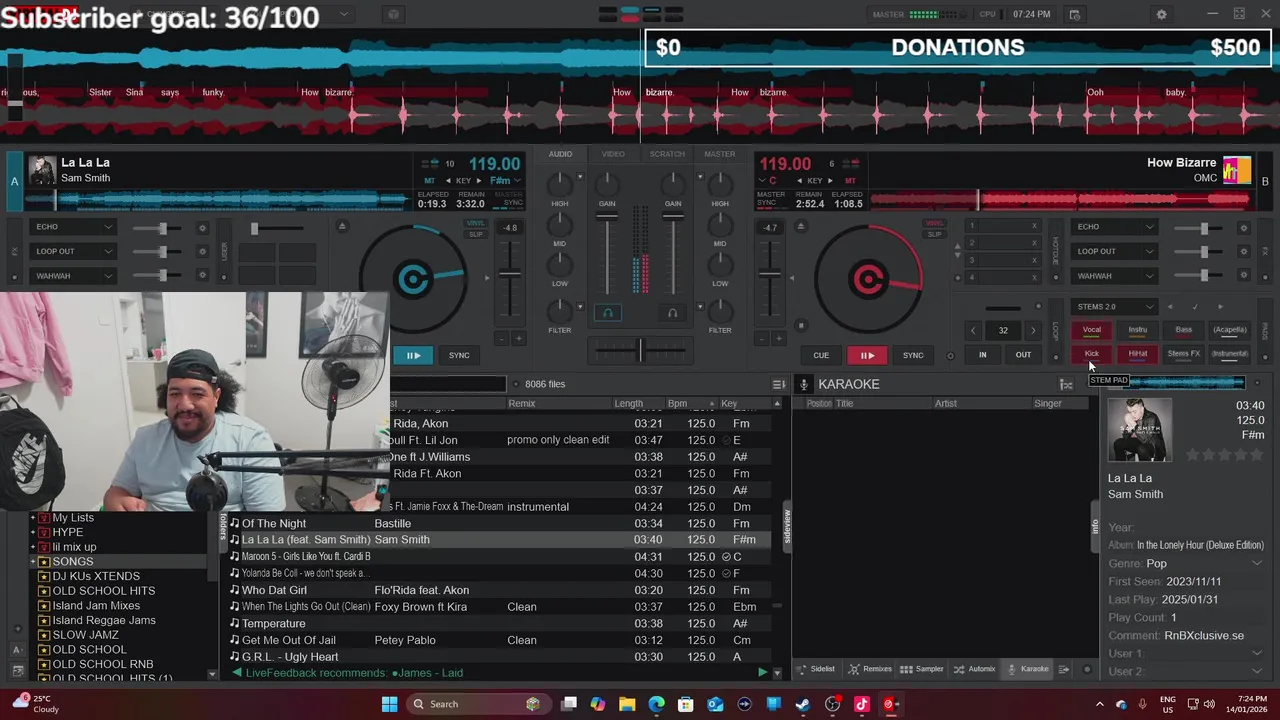The height and width of the screenshot is (720, 1280).
Task: Toggle the Vocal stem pad
Action: point(1092,330)
